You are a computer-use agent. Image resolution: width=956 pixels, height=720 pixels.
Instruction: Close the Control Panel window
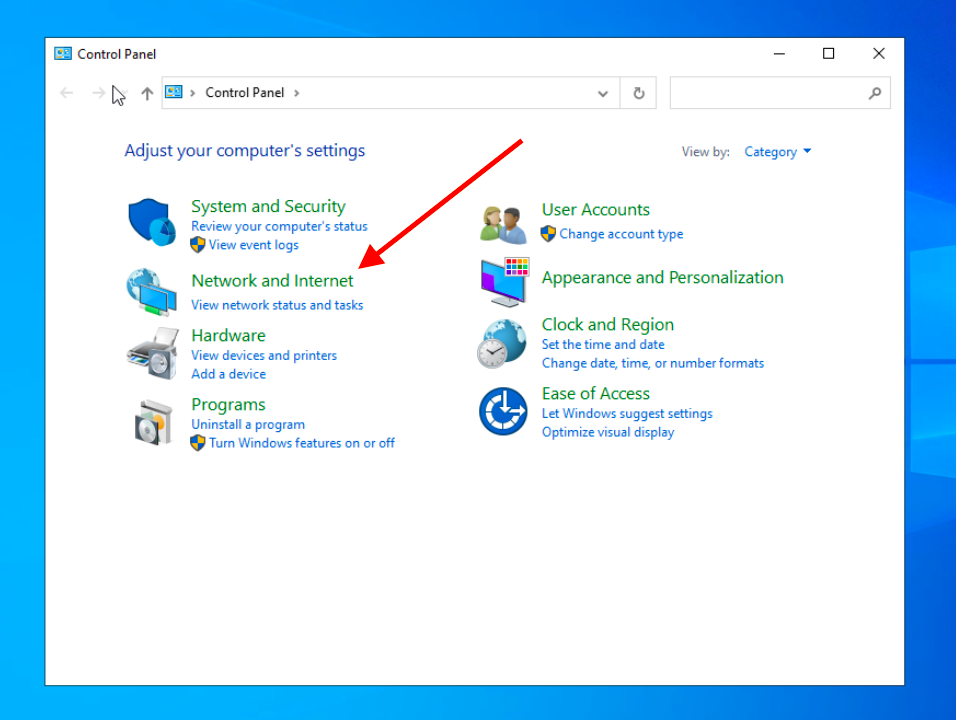click(879, 54)
